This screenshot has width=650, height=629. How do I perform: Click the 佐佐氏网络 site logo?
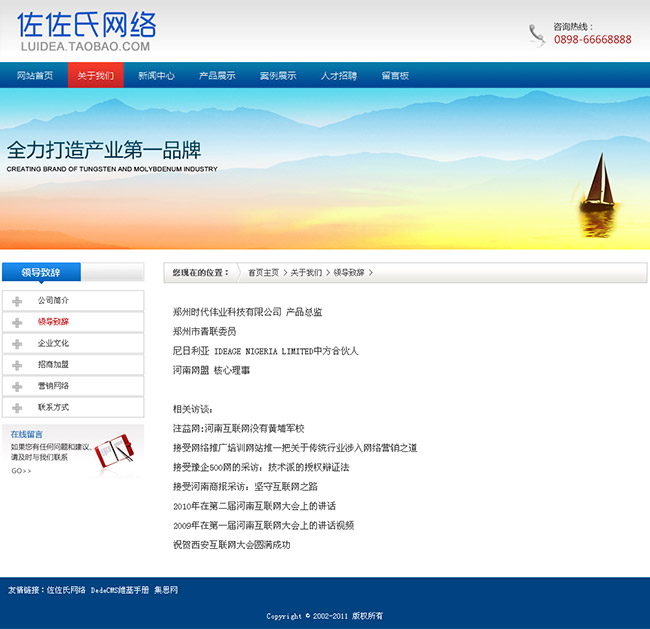[86, 32]
